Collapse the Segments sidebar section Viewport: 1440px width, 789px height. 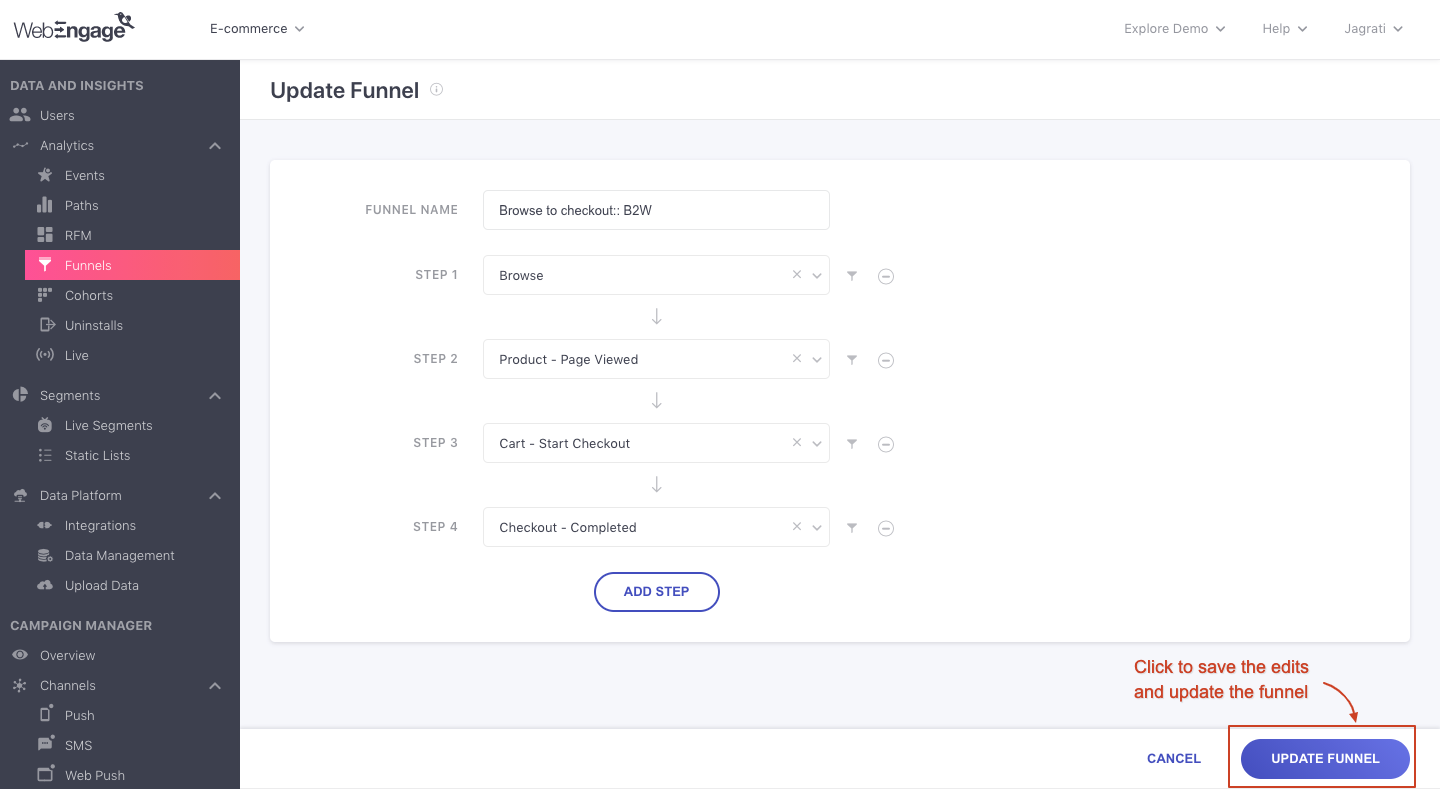(x=215, y=396)
